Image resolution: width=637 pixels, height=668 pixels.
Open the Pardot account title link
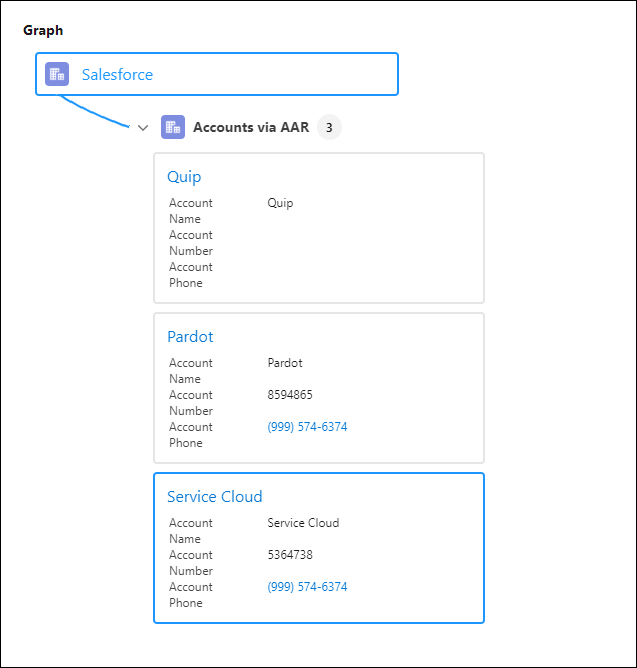(x=190, y=337)
